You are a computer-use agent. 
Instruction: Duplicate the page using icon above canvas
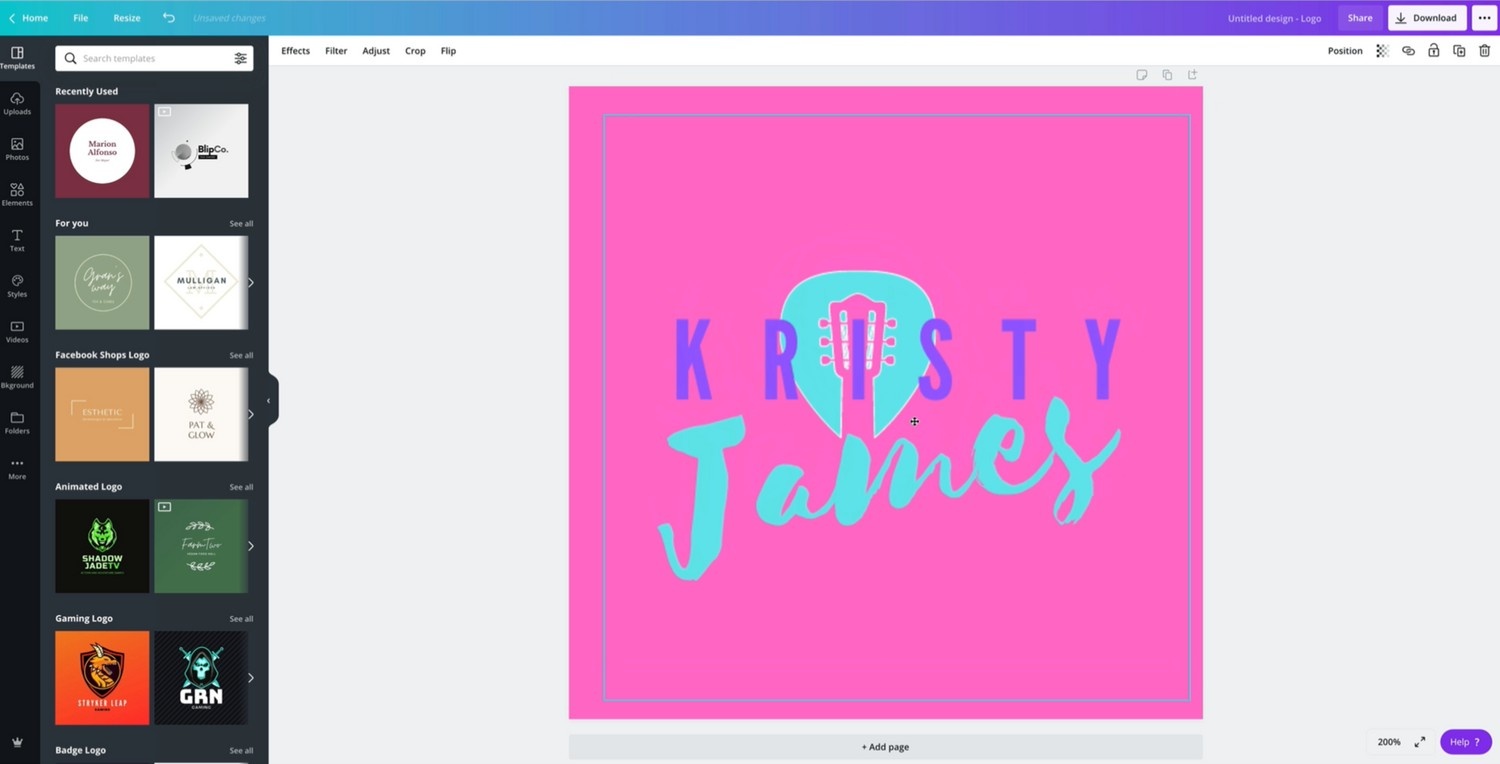[x=1167, y=75]
